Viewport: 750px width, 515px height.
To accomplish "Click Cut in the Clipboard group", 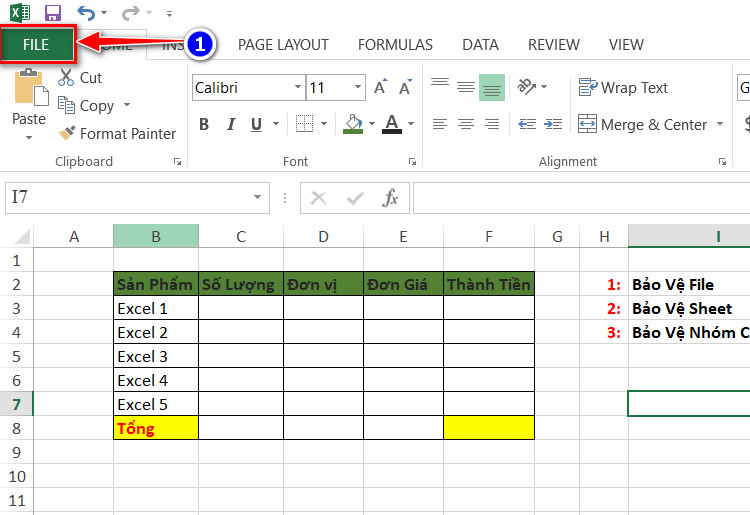I will [80, 77].
